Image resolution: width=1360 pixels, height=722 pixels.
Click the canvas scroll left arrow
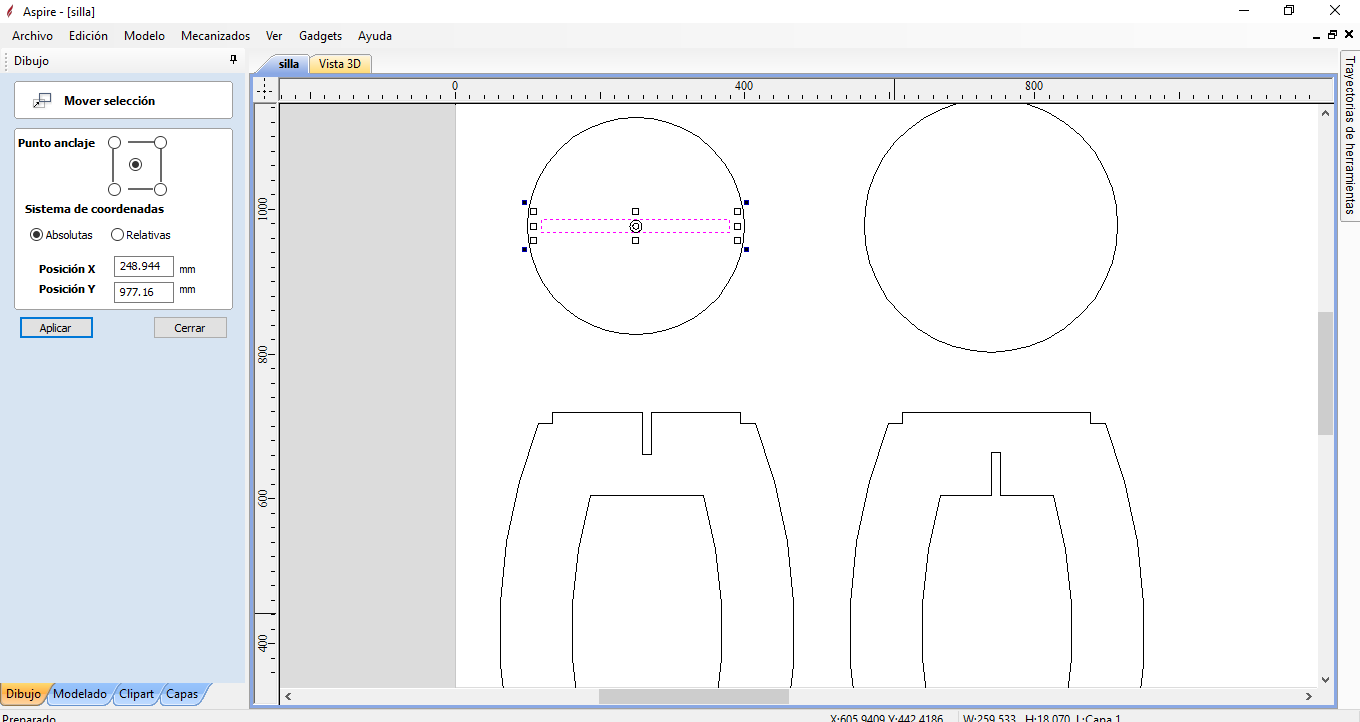tap(288, 696)
